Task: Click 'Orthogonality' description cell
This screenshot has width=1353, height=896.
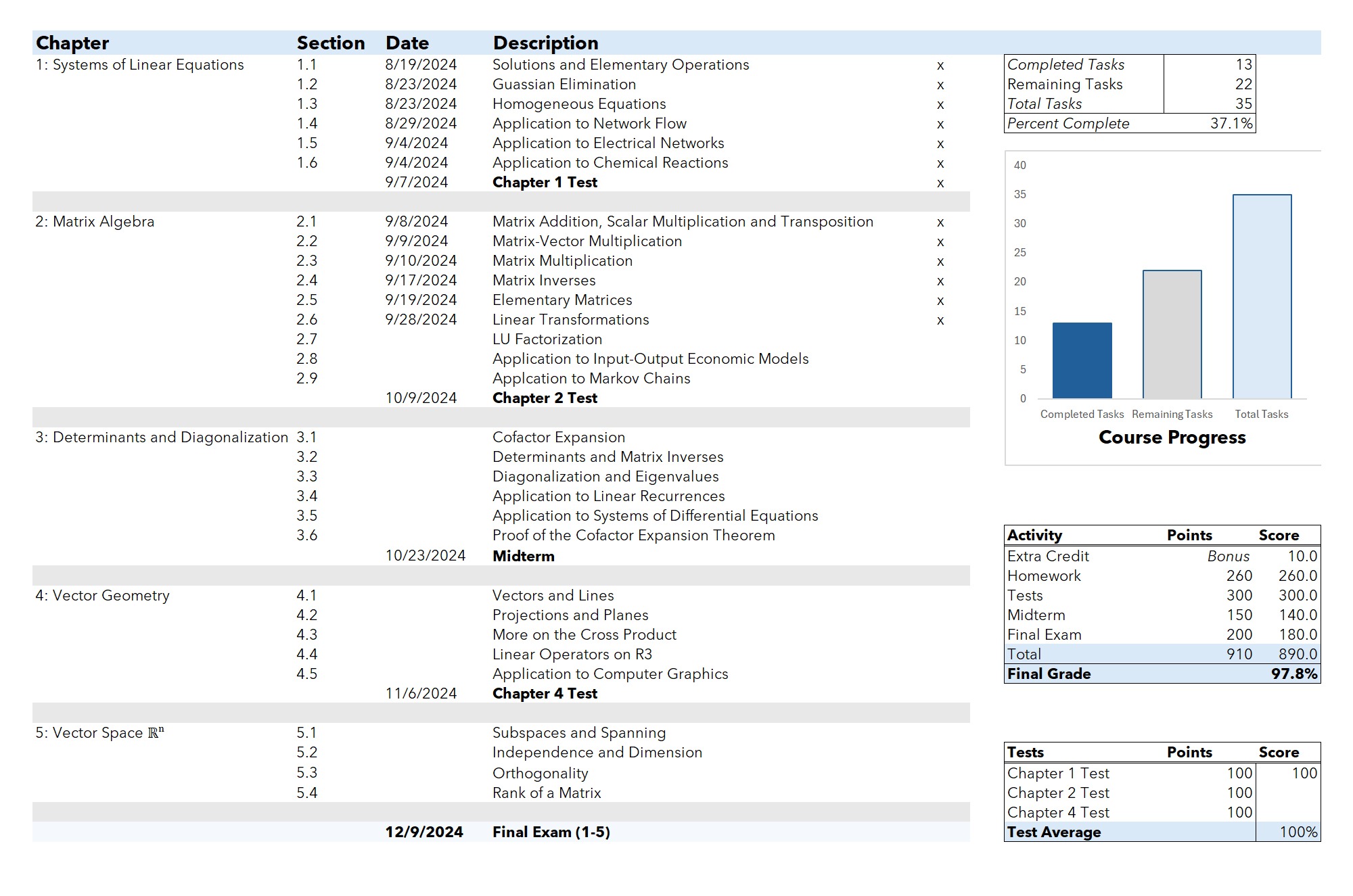Action: pos(541,774)
